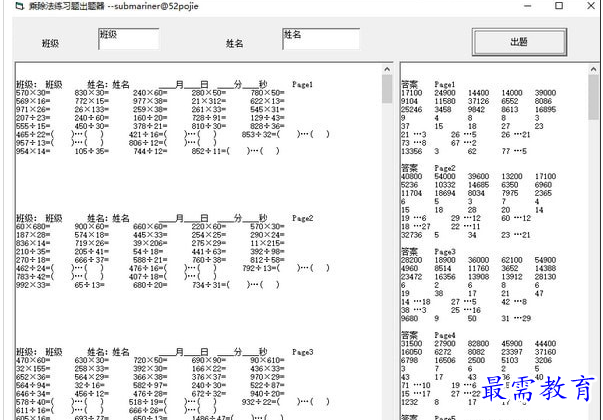Click down arrow of the problems pane scrollbar
The image size is (603, 420).
(386, 413)
